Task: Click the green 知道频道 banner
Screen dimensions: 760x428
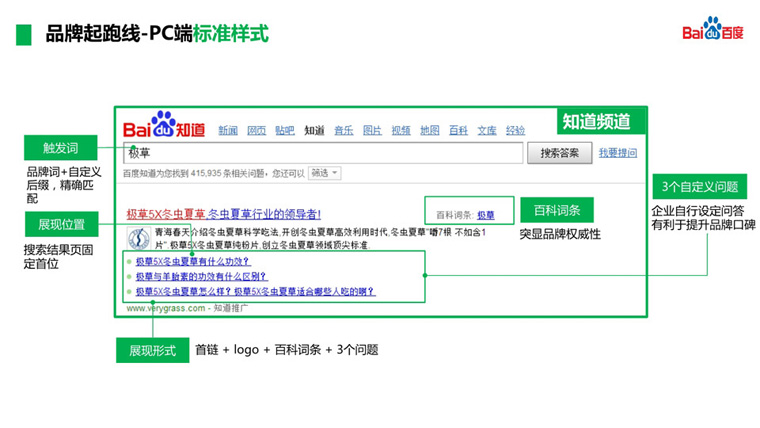Action: coord(601,121)
